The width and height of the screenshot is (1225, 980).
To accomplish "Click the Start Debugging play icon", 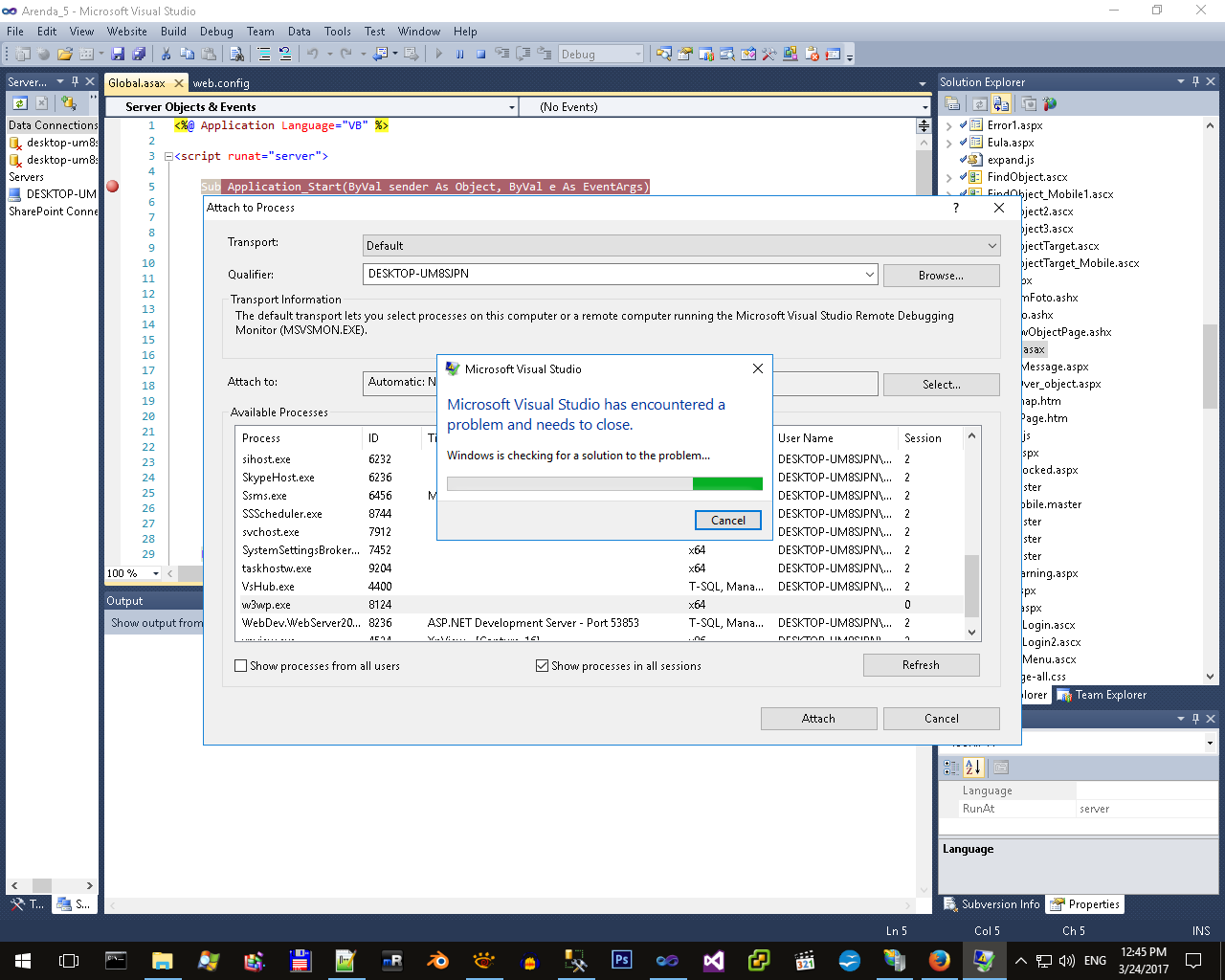I will (x=439, y=55).
